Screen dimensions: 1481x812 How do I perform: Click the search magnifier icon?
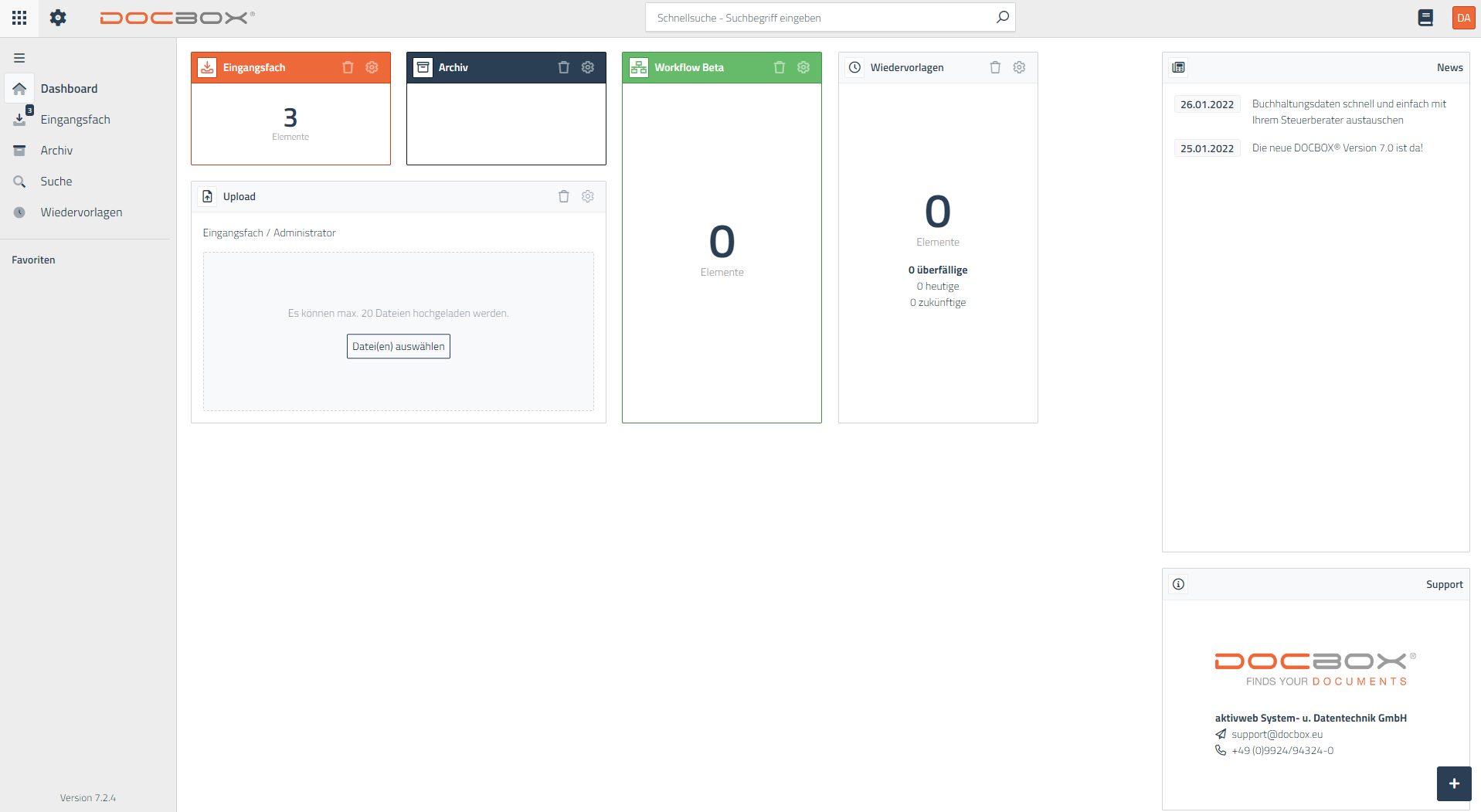(x=1002, y=18)
